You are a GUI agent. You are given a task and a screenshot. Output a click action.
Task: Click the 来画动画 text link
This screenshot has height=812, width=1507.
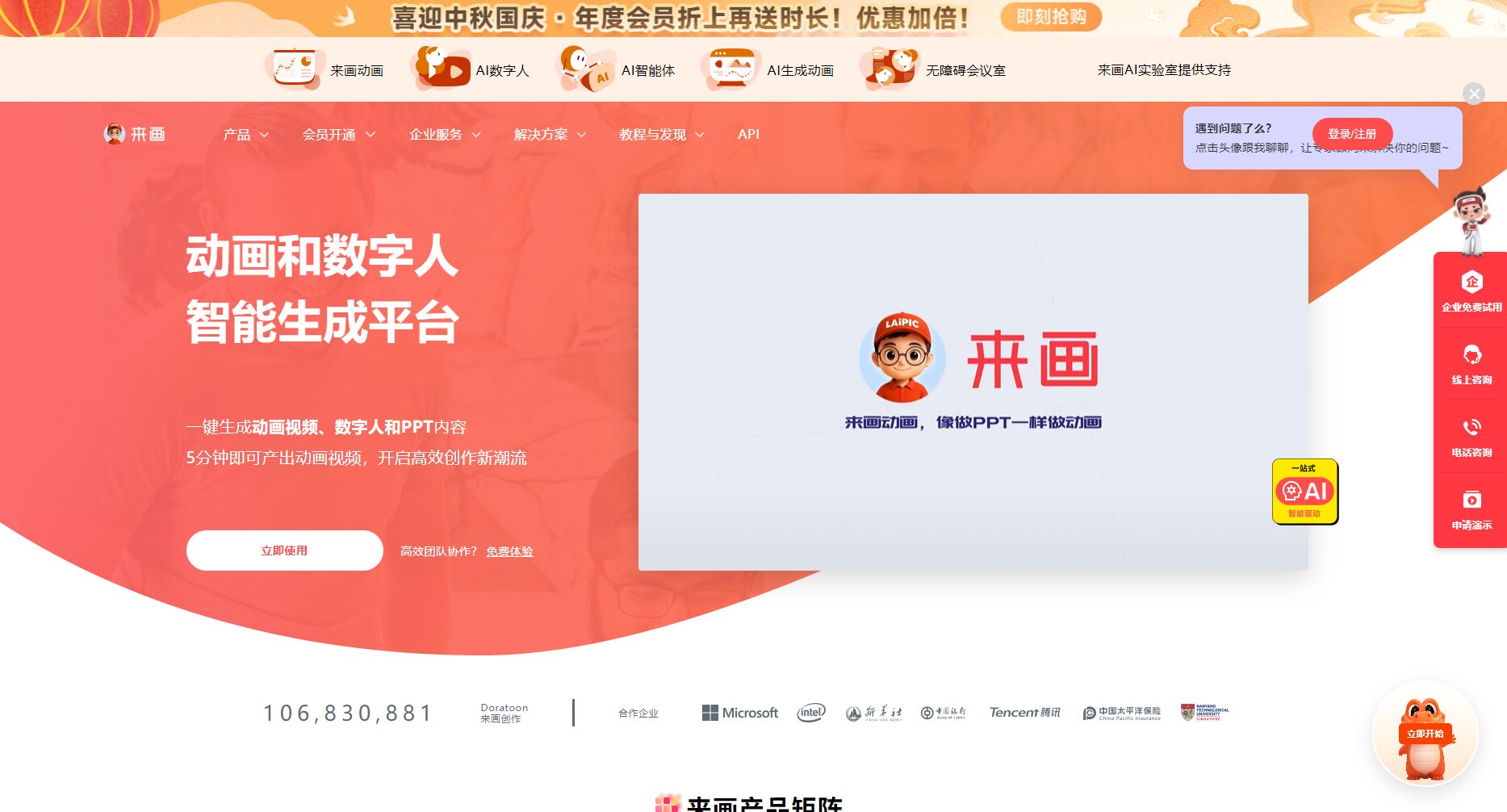click(357, 71)
